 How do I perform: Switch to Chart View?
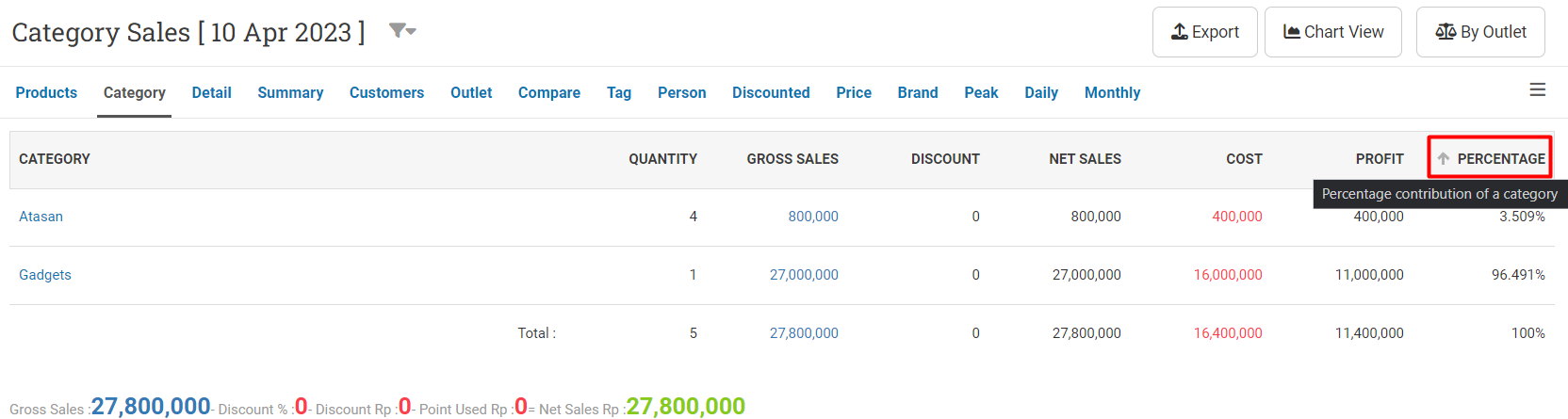[x=1332, y=32]
